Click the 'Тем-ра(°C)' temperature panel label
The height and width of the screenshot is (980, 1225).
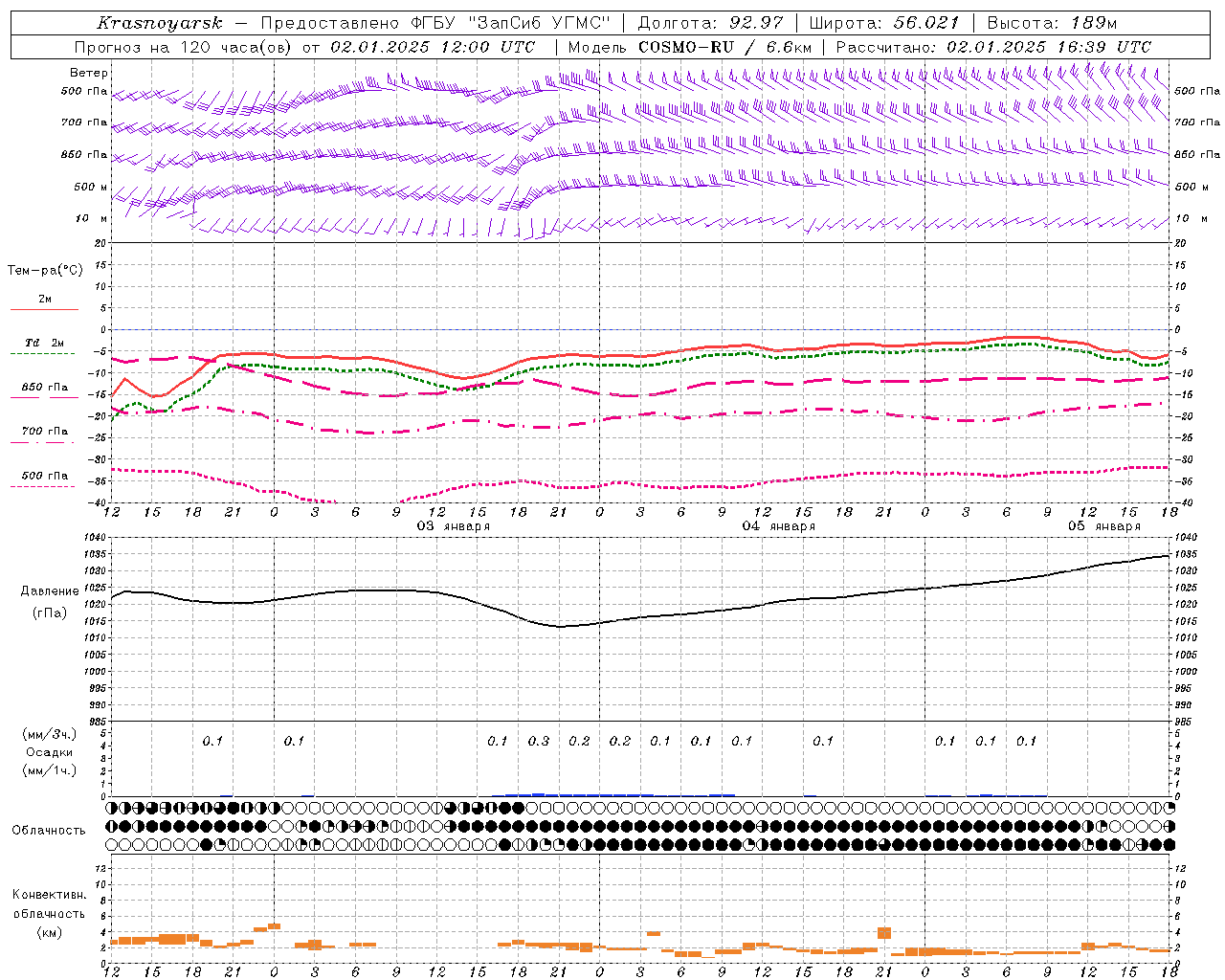click(x=45, y=271)
